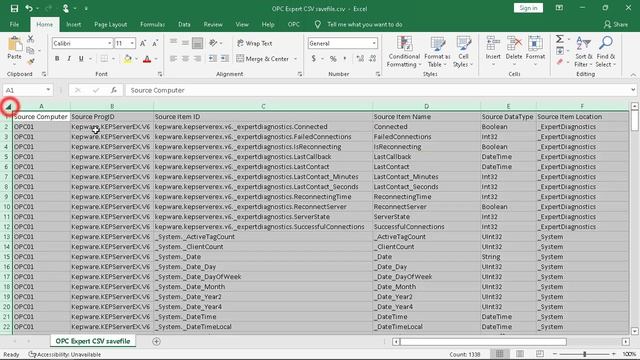Screen dimensions: 640x360
Task: Click the Sign in button
Action: [528, 8]
